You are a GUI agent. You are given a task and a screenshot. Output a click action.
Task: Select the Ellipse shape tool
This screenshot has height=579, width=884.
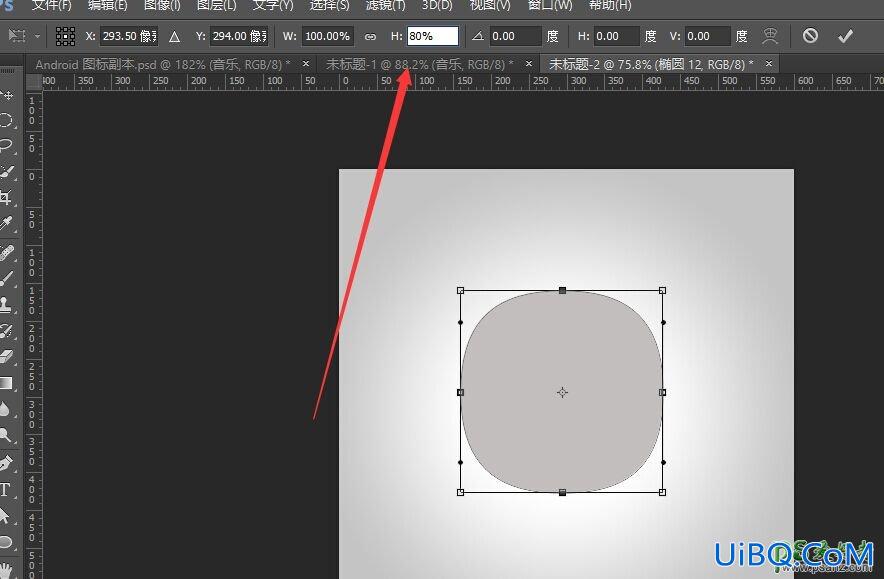tap(6, 542)
